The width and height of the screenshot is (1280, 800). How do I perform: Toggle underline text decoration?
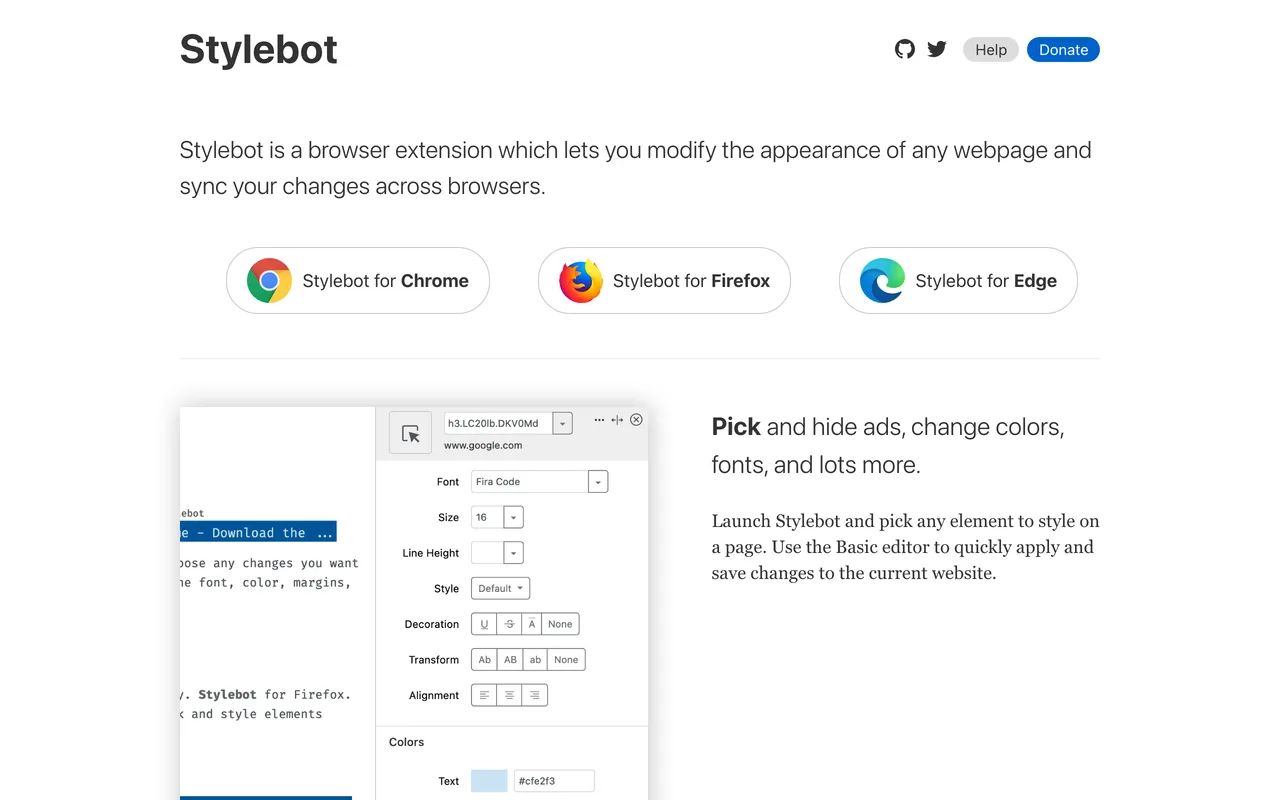pyautogui.click(x=484, y=624)
